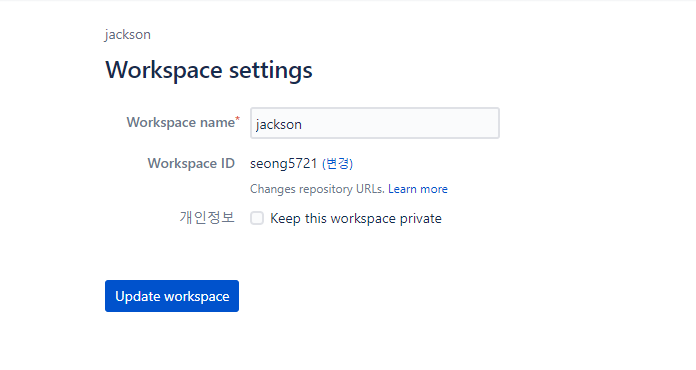696x370 pixels.
Task: Click the Changes repository URLs text
Action: 317,189
